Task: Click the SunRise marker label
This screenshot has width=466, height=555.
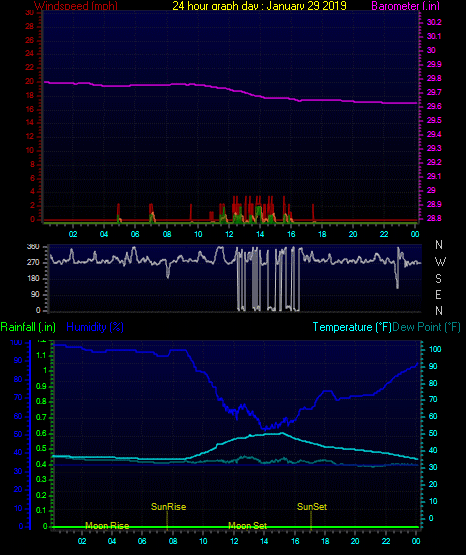Action: tap(168, 507)
